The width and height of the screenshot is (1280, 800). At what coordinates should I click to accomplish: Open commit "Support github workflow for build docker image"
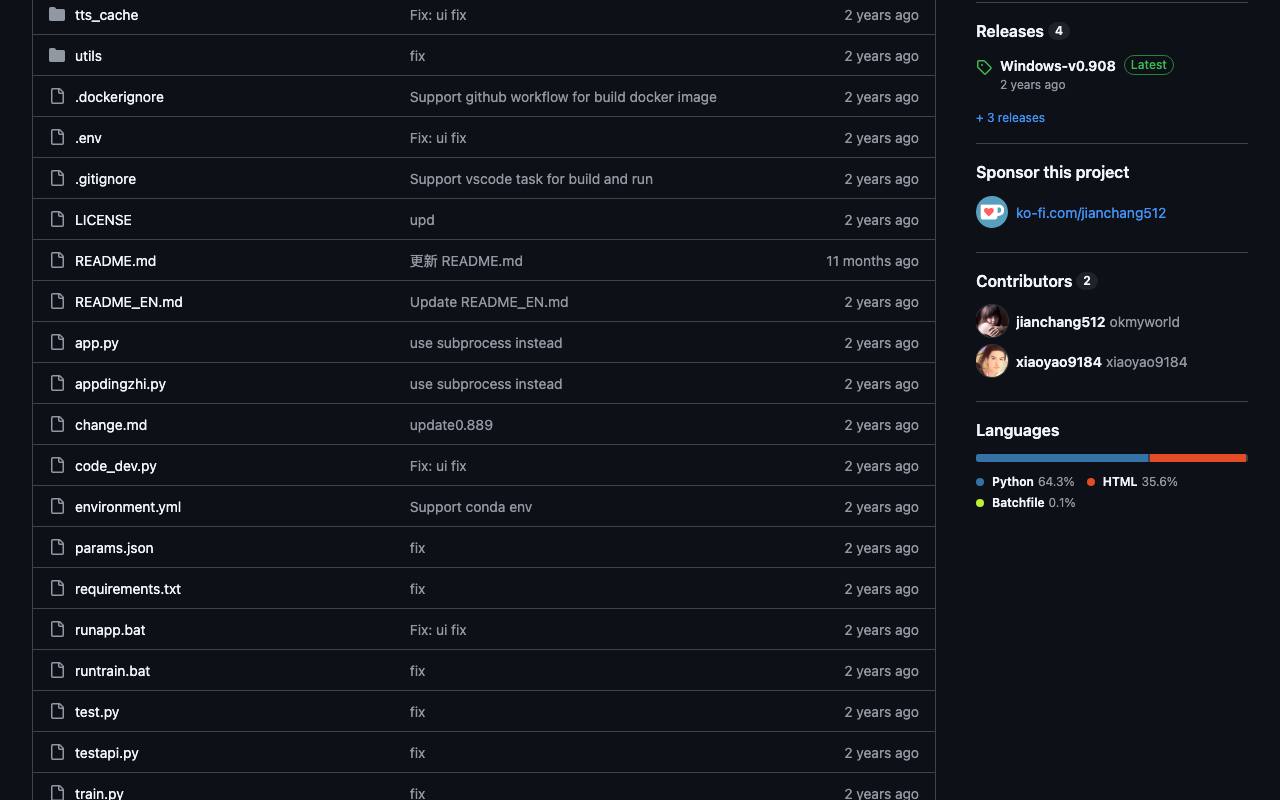563,97
